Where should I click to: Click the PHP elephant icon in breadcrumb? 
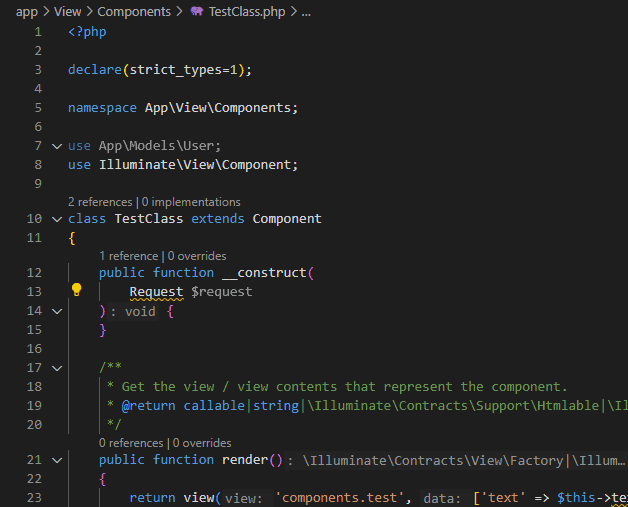pyautogui.click(x=196, y=12)
